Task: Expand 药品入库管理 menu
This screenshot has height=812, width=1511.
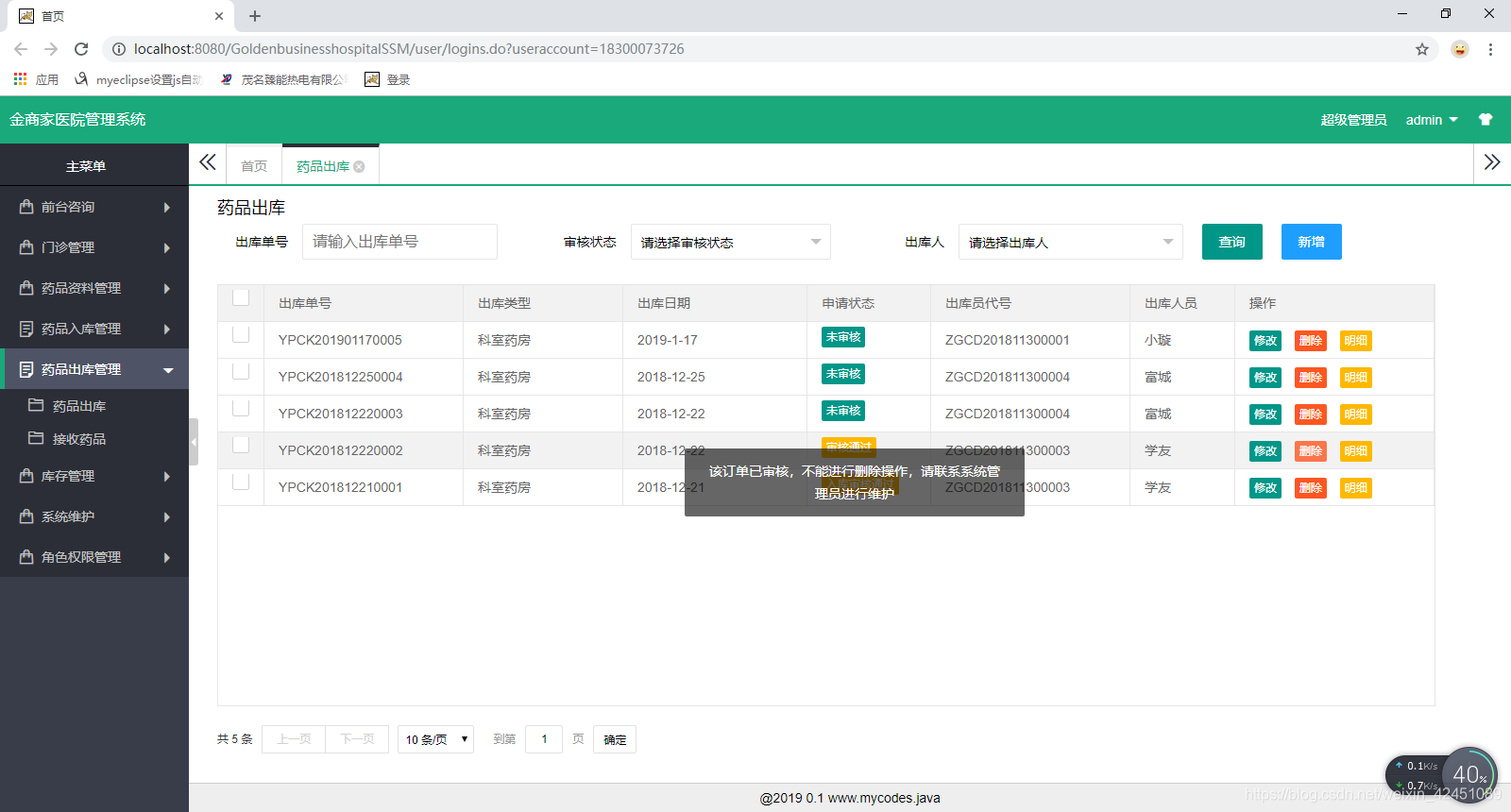Action: 94,329
